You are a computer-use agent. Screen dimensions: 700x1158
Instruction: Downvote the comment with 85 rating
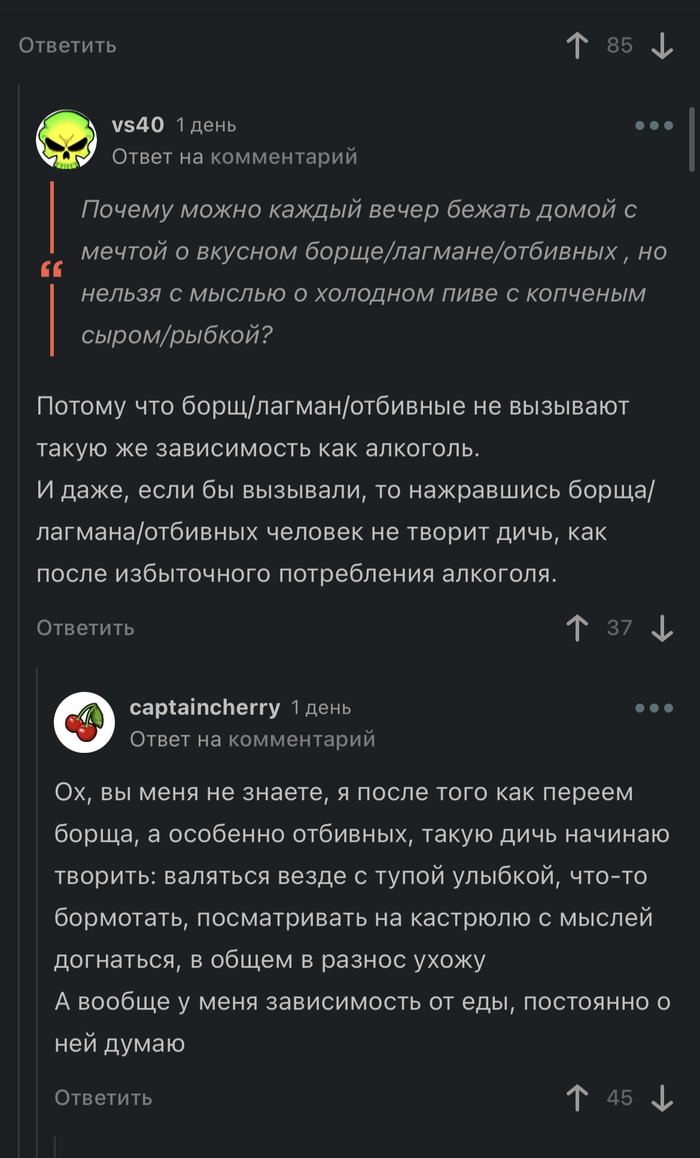click(x=662, y=45)
